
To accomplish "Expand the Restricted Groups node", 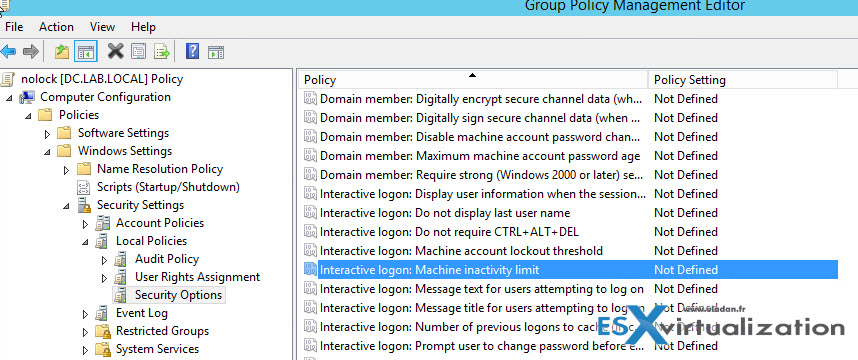I will [85, 333].
